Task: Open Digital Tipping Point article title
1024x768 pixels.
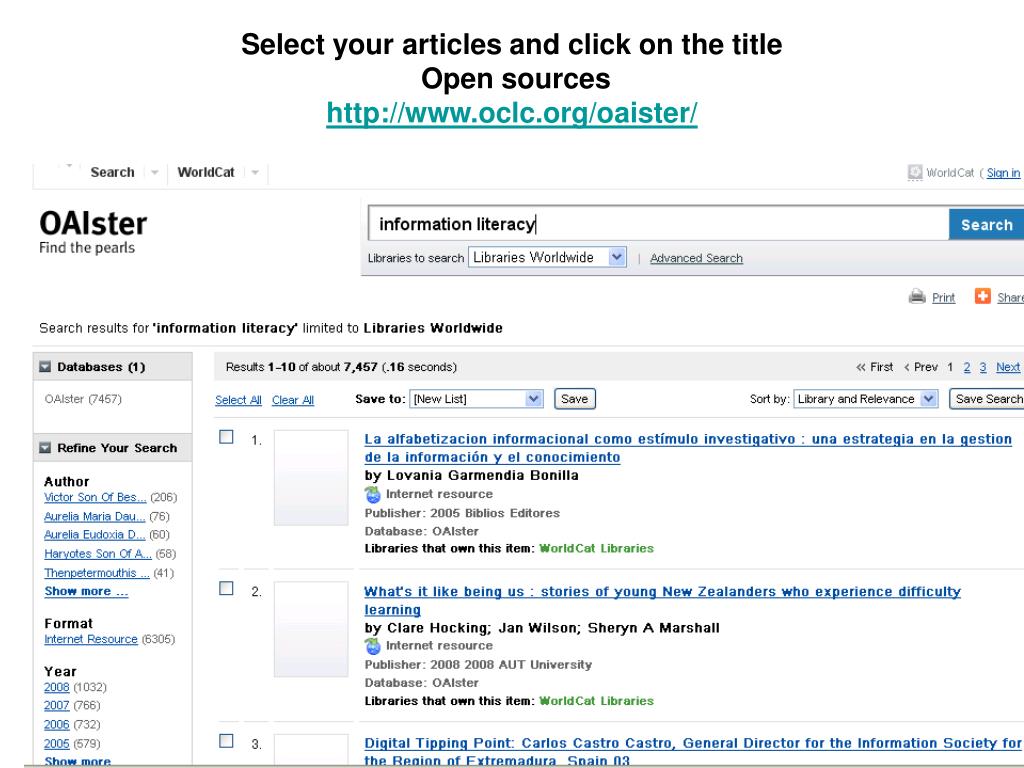Action: pyautogui.click(x=692, y=751)
